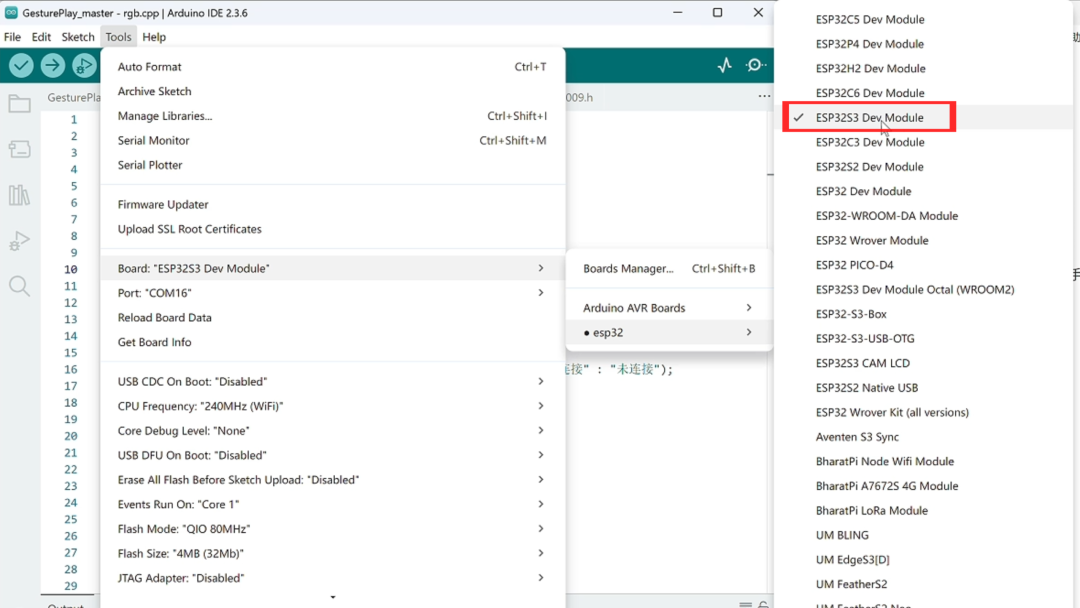Open the esp32 boards submenu

(x=668, y=333)
